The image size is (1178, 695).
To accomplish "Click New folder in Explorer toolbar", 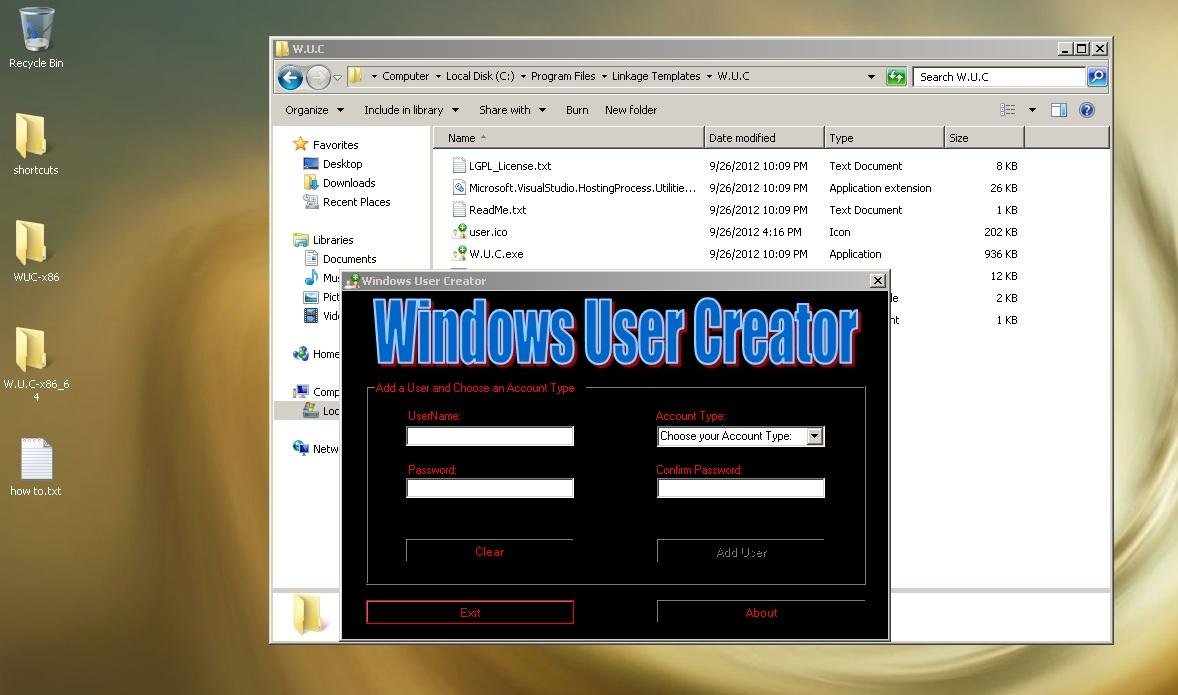I will pos(631,110).
